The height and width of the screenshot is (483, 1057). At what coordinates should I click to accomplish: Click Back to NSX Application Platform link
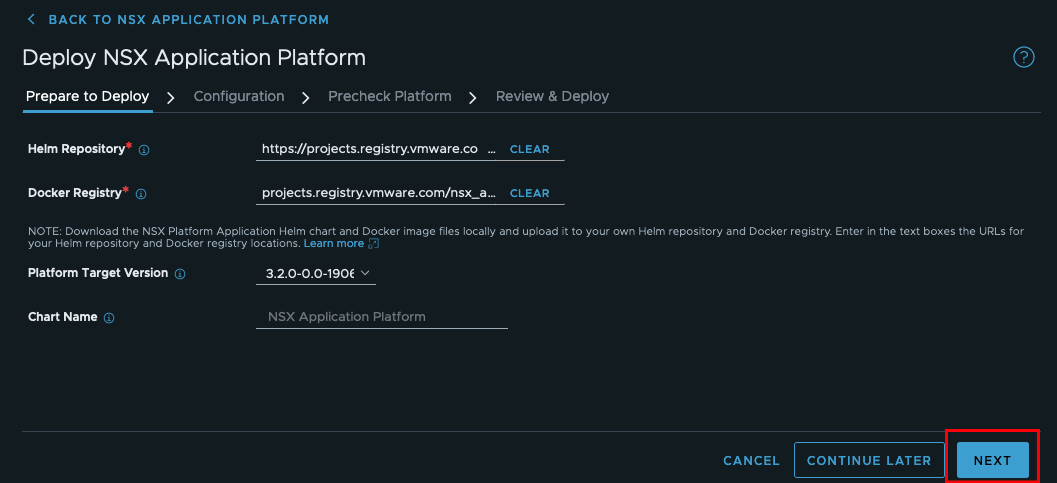[189, 20]
